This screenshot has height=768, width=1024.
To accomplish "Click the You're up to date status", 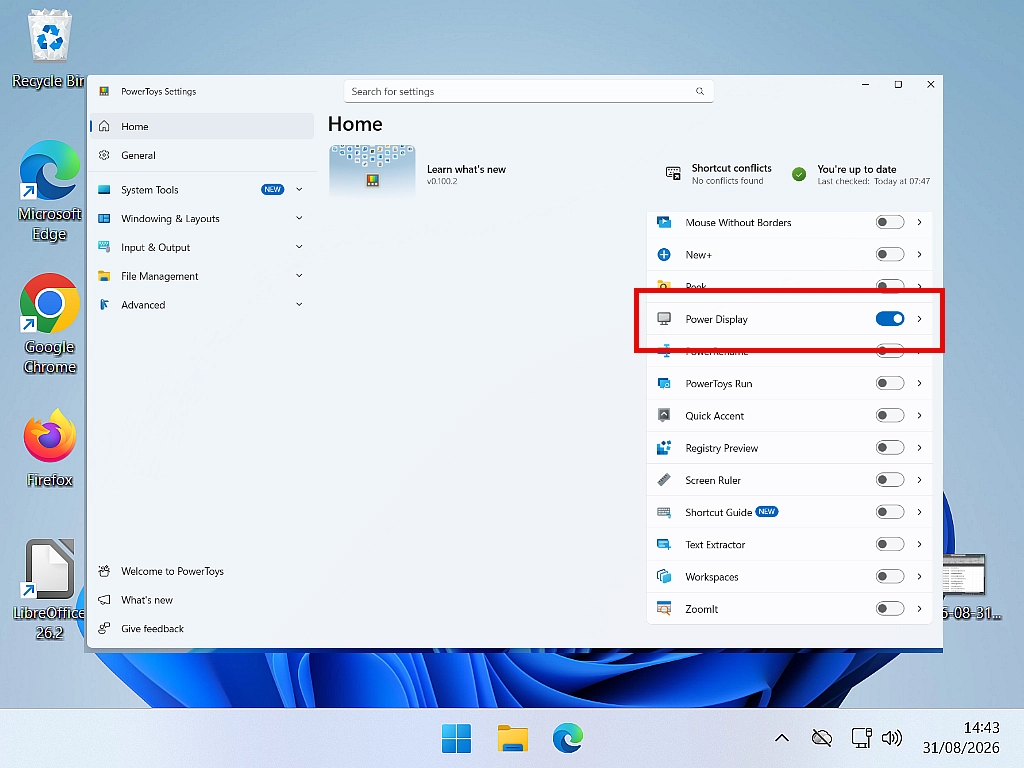I will [861, 174].
